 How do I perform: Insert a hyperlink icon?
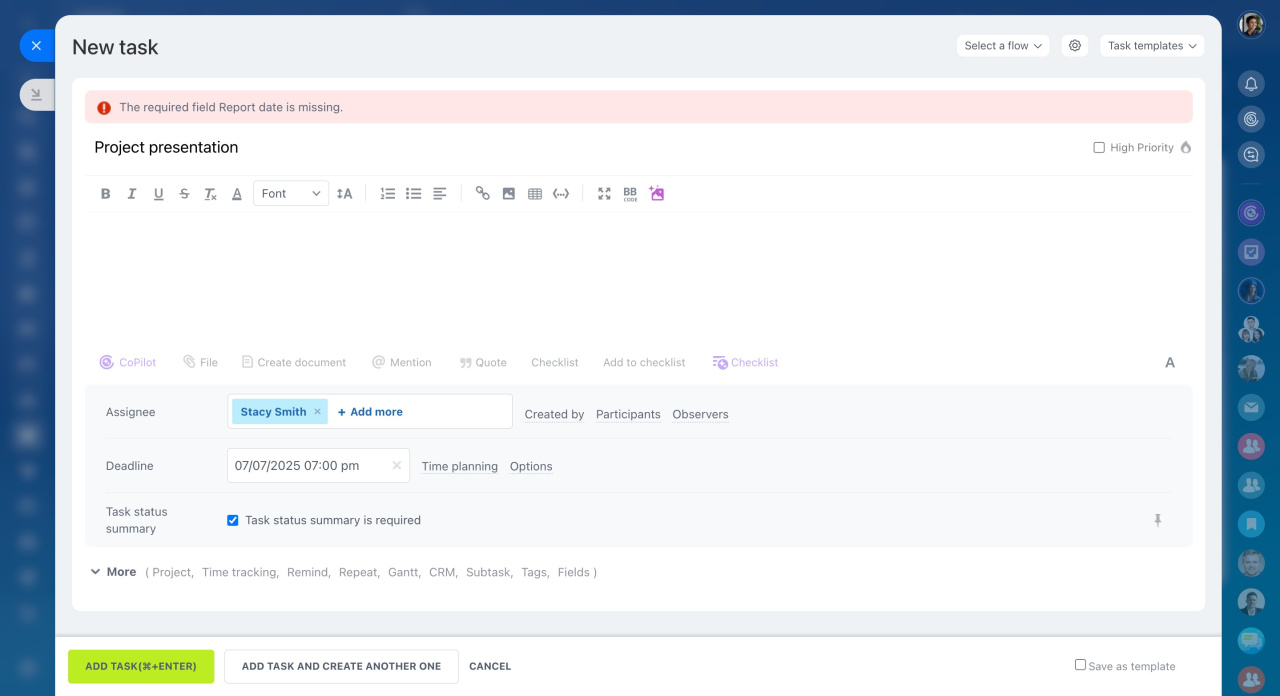(x=483, y=194)
